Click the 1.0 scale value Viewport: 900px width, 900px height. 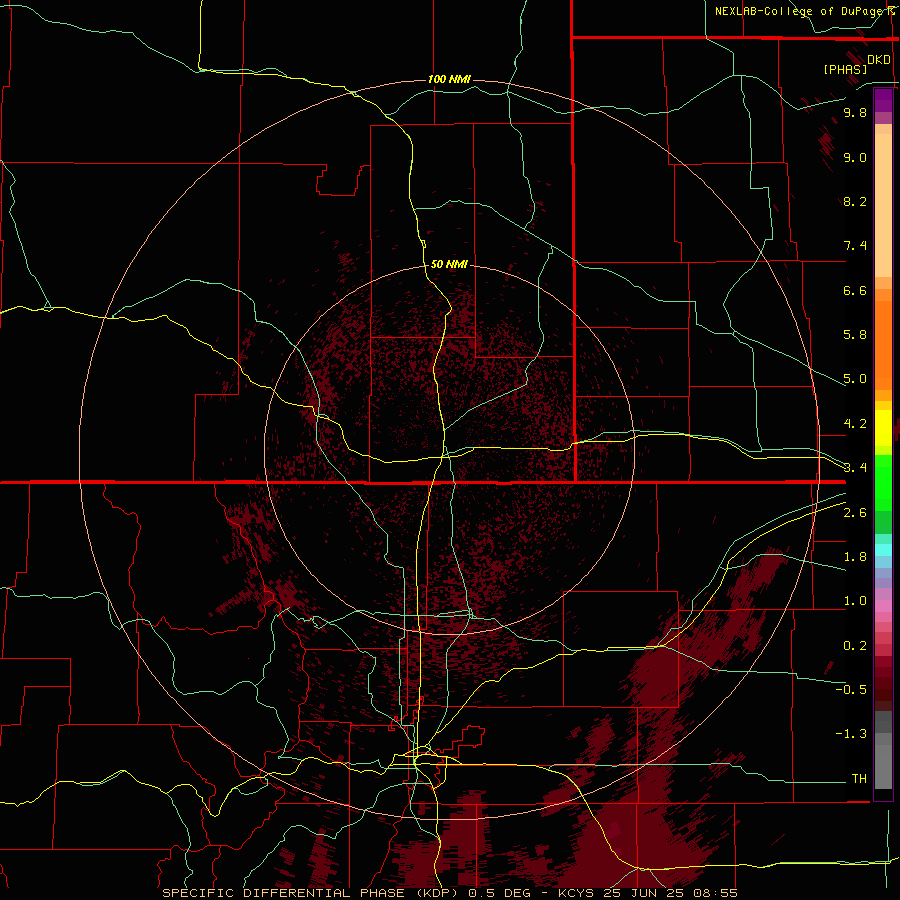coord(855,601)
